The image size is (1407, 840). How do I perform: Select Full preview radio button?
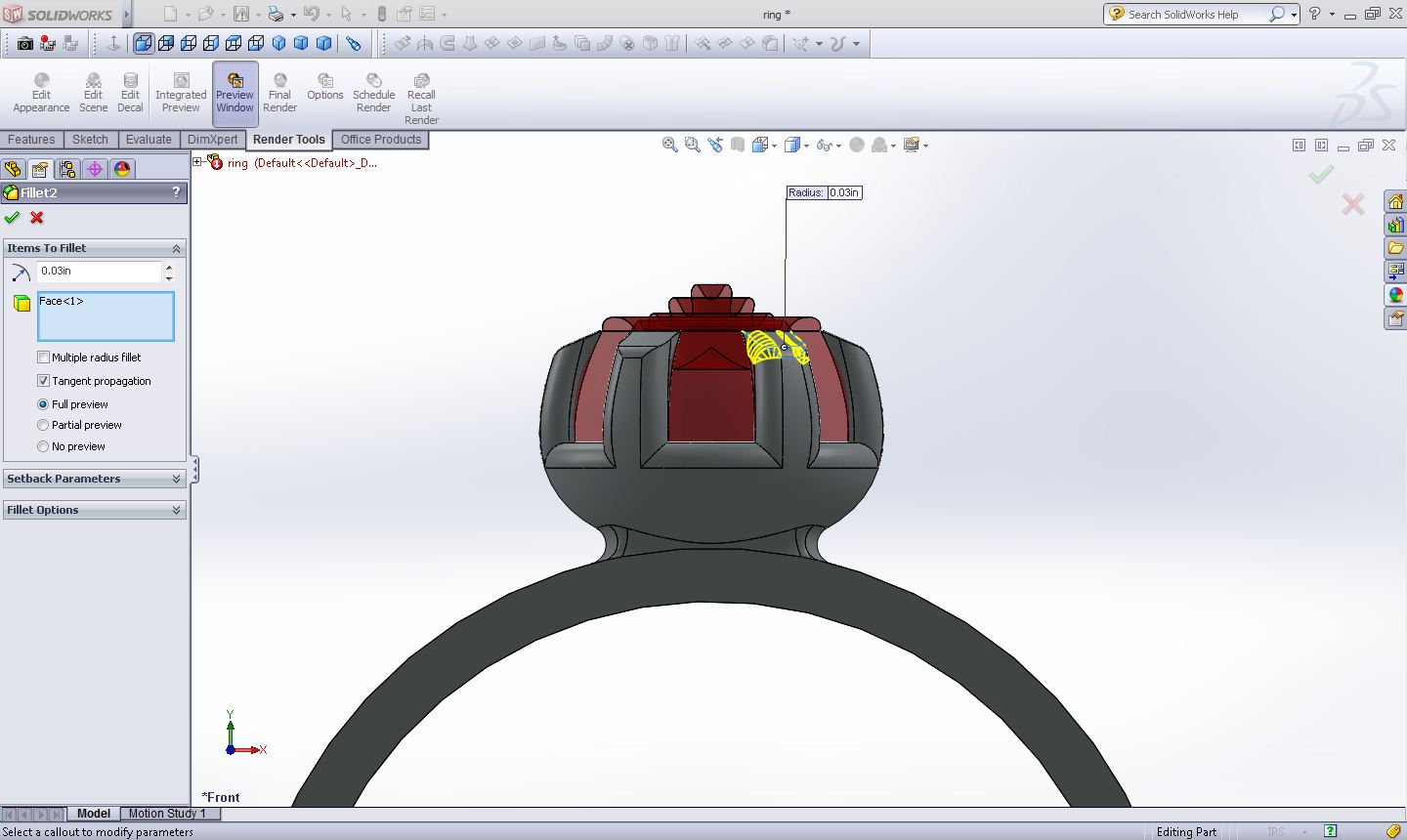tap(43, 404)
